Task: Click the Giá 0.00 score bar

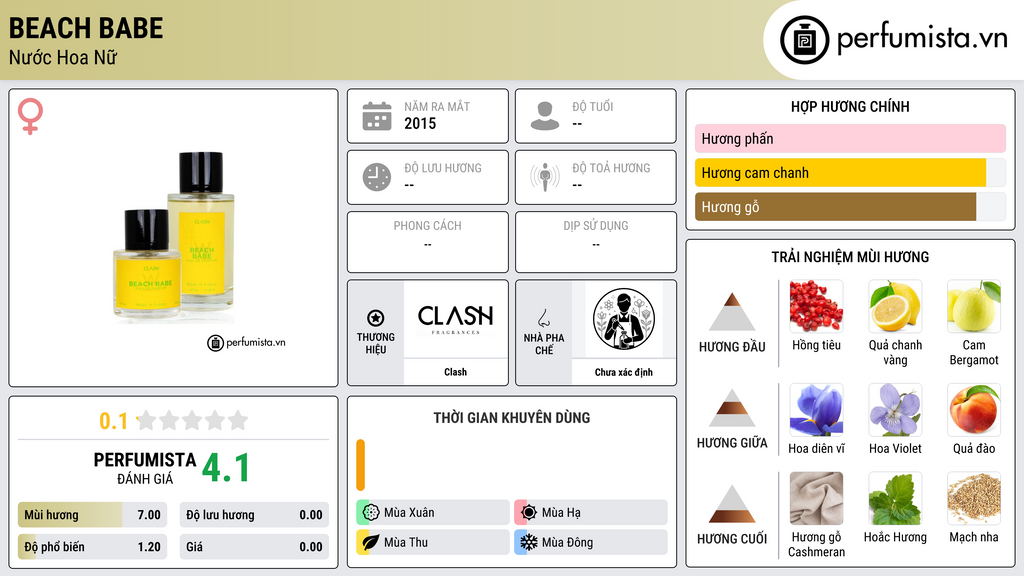Action: tap(254, 547)
